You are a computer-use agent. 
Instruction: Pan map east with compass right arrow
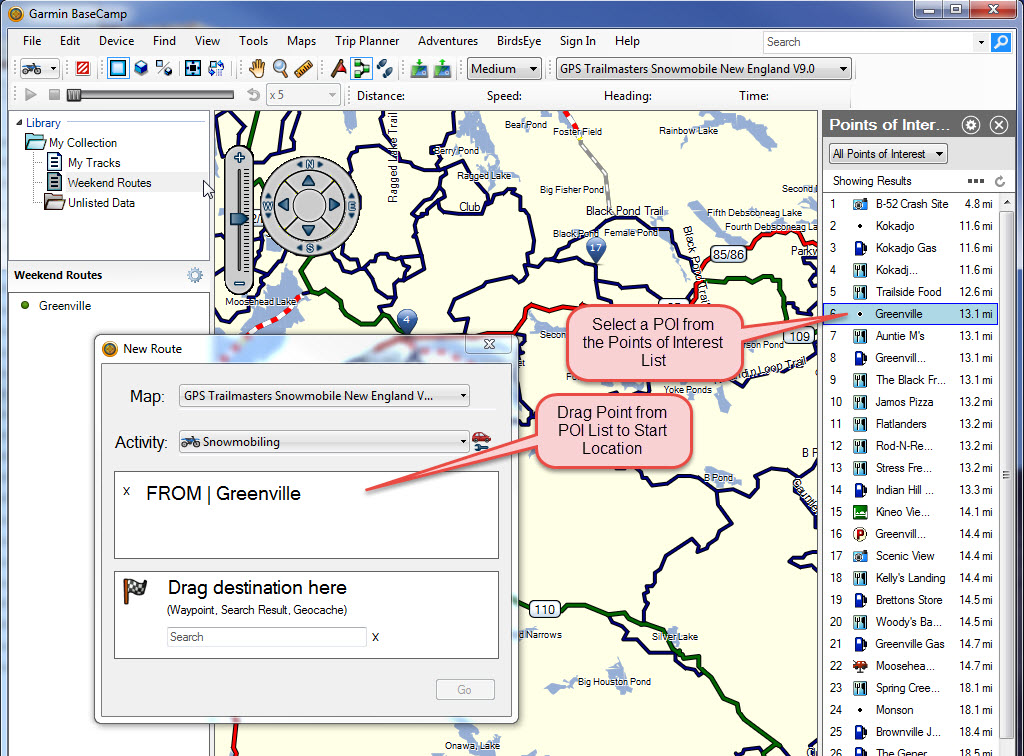pos(334,205)
